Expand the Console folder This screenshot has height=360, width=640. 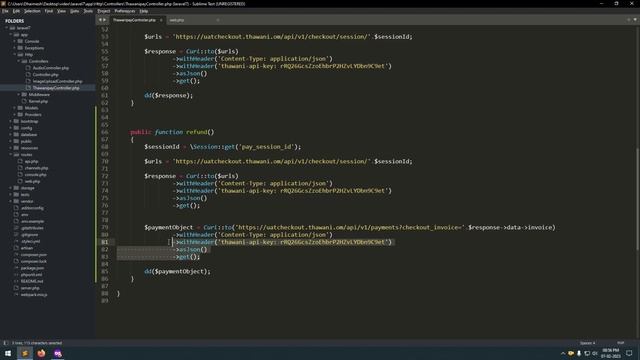pyautogui.click(x=15, y=41)
